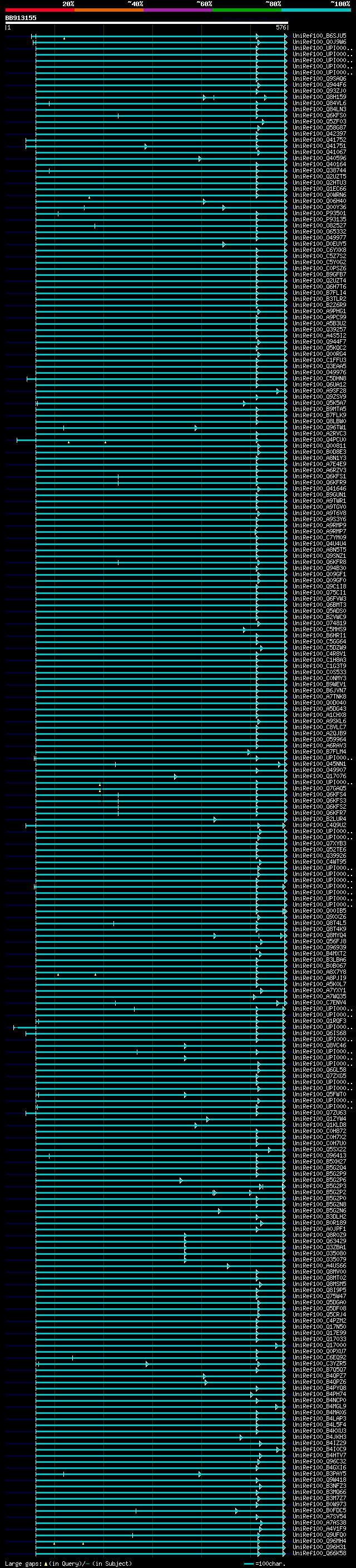Click hit label UniRef100_Q7XYB3

coord(319,844)
